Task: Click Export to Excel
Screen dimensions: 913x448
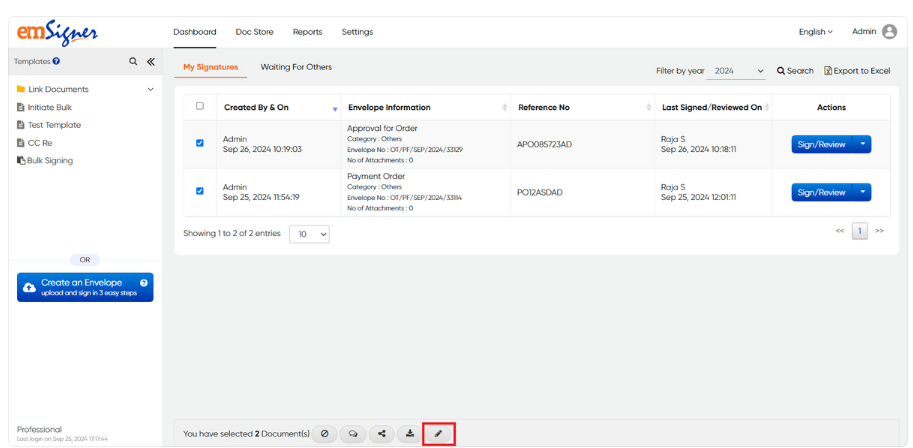Action: tap(857, 71)
